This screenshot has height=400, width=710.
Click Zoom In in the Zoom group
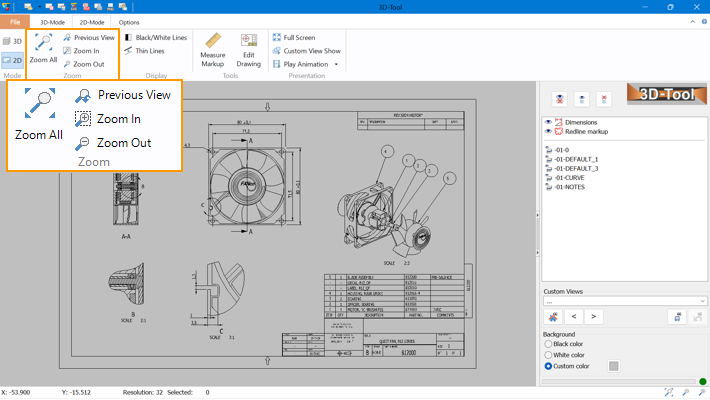pos(86,50)
